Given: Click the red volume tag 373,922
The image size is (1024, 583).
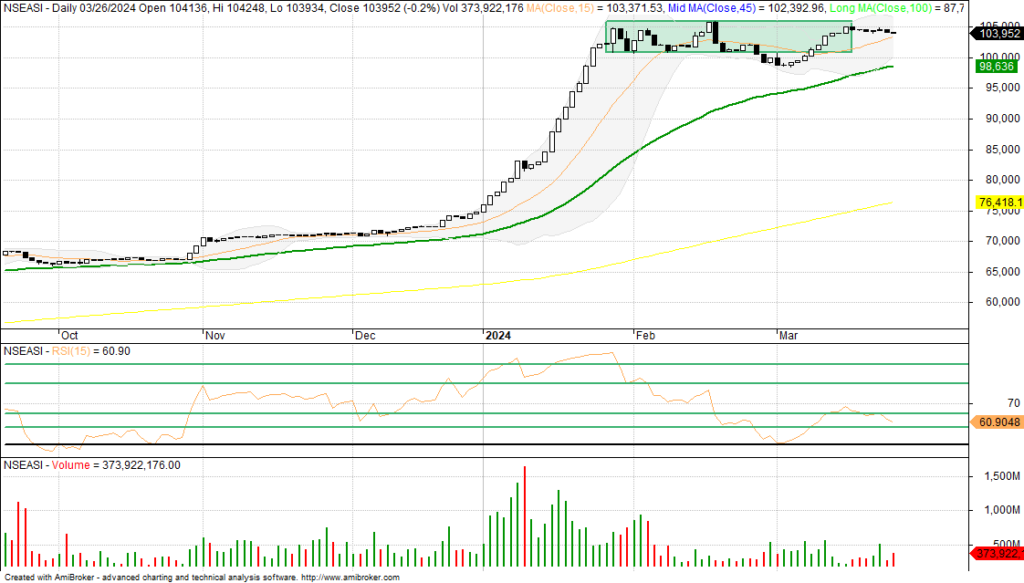Looking at the screenshot, I should pos(996,553).
